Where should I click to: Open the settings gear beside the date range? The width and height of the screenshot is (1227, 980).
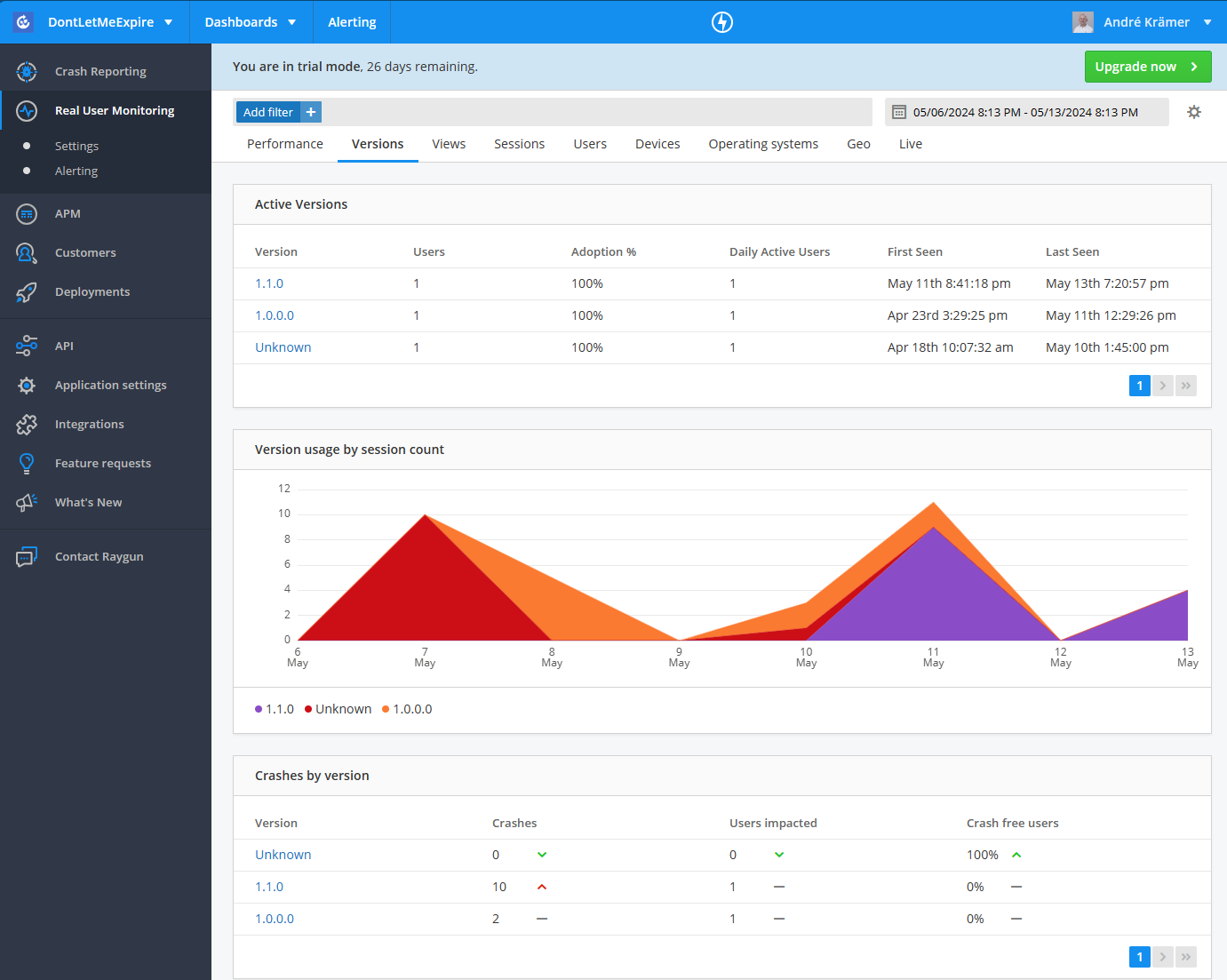[x=1193, y=112]
